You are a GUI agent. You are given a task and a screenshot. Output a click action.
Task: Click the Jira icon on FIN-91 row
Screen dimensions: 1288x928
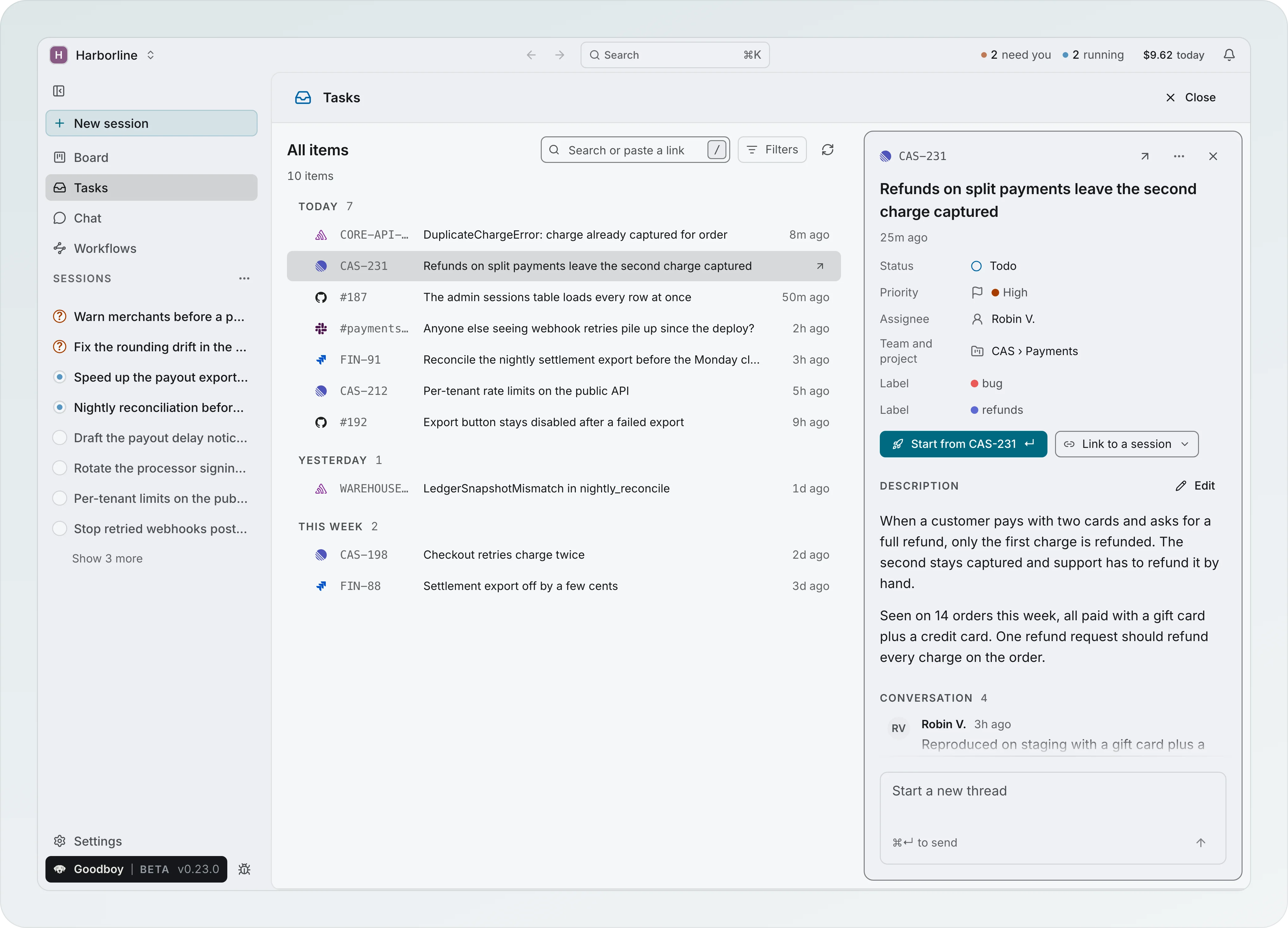point(321,360)
